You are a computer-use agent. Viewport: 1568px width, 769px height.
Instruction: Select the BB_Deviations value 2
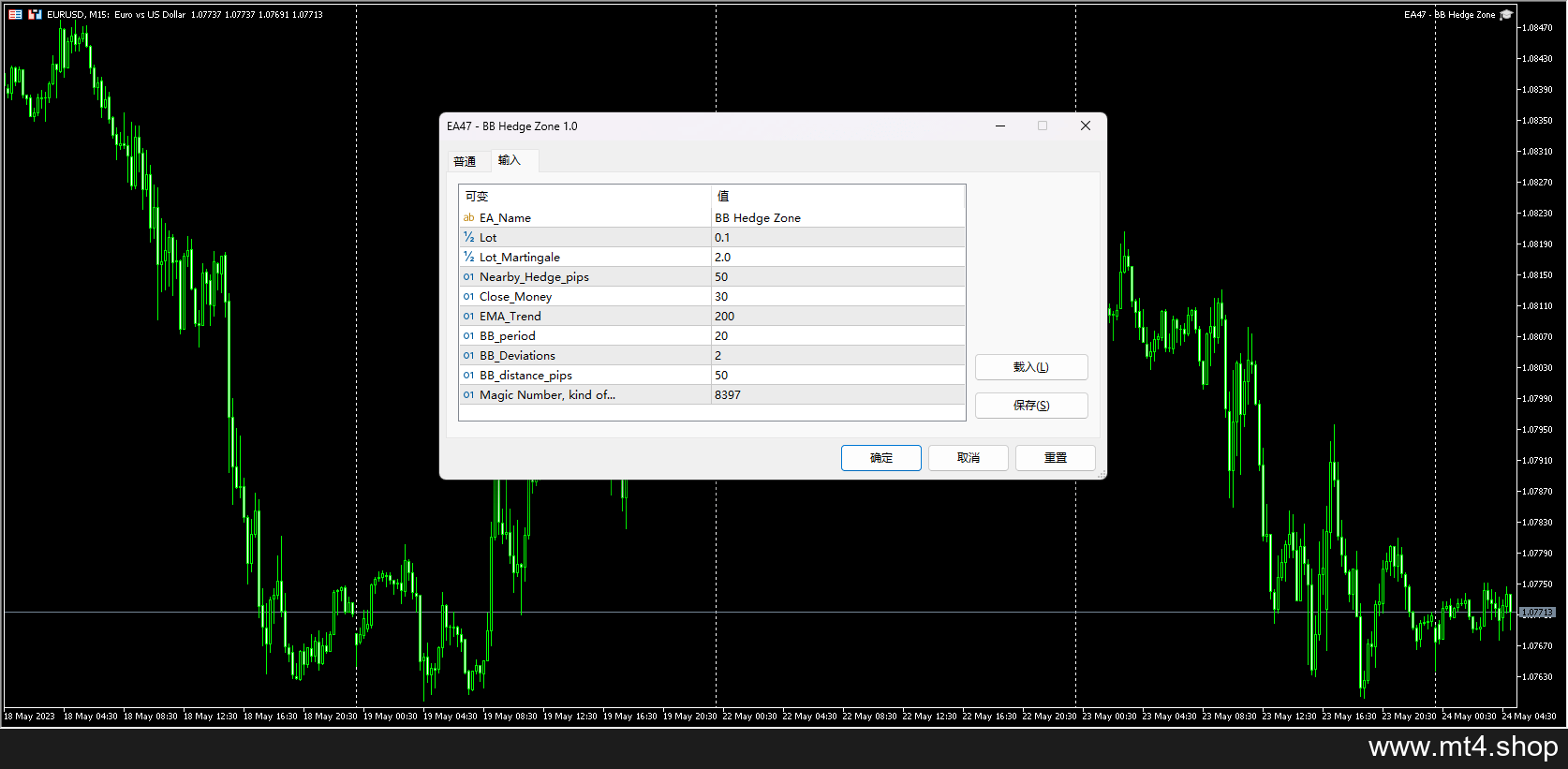[x=718, y=356]
